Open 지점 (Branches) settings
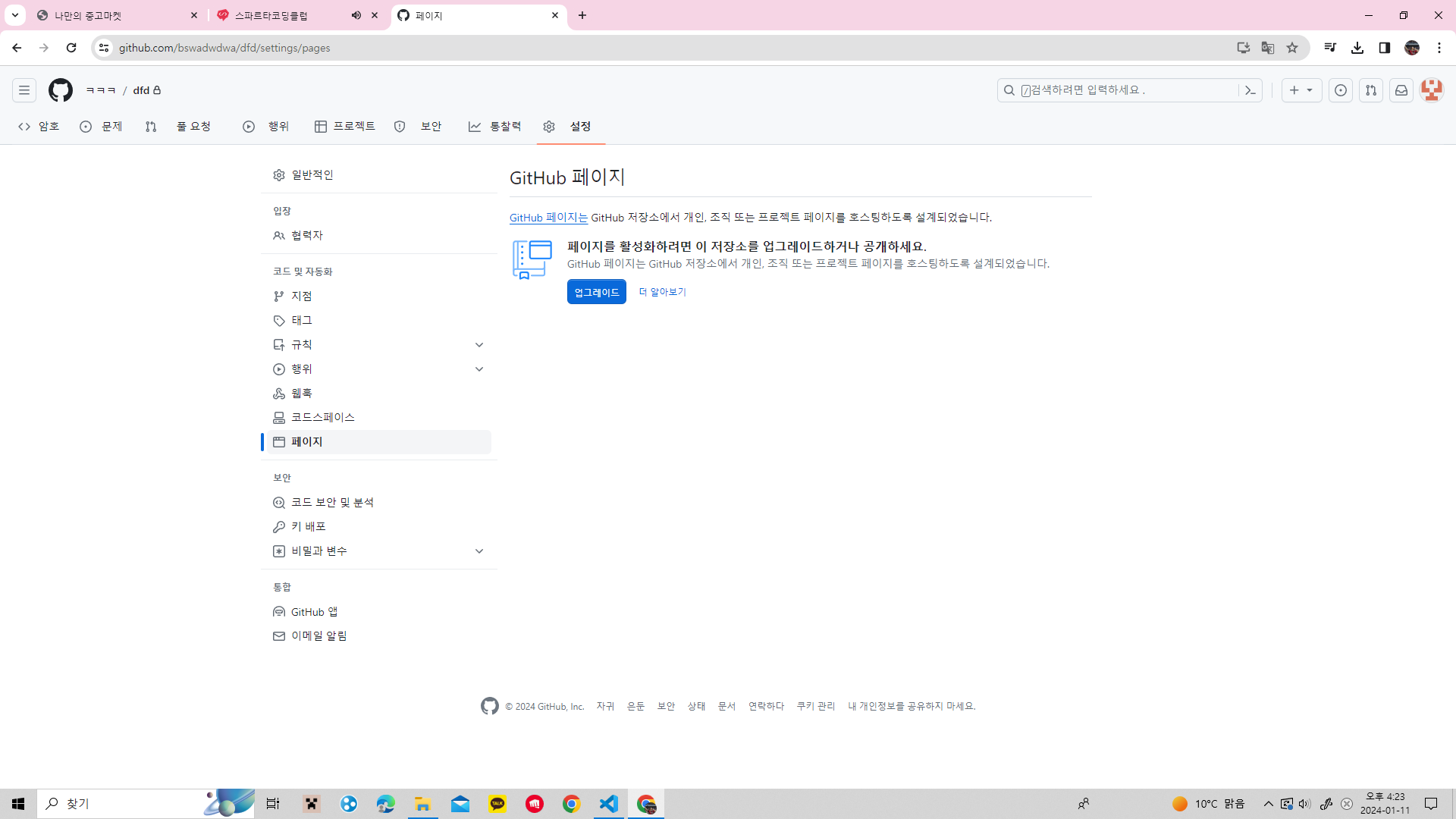Screen dimensions: 1456x819 379,297
